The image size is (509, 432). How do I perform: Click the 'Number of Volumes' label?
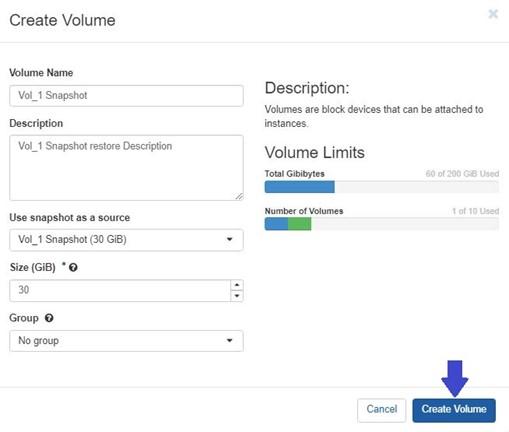[304, 211]
